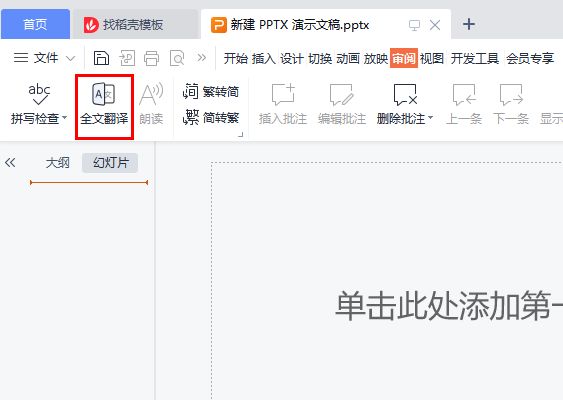This screenshot has height=400, width=563.
Task: Go to next comment 下一条
Action: (511, 104)
